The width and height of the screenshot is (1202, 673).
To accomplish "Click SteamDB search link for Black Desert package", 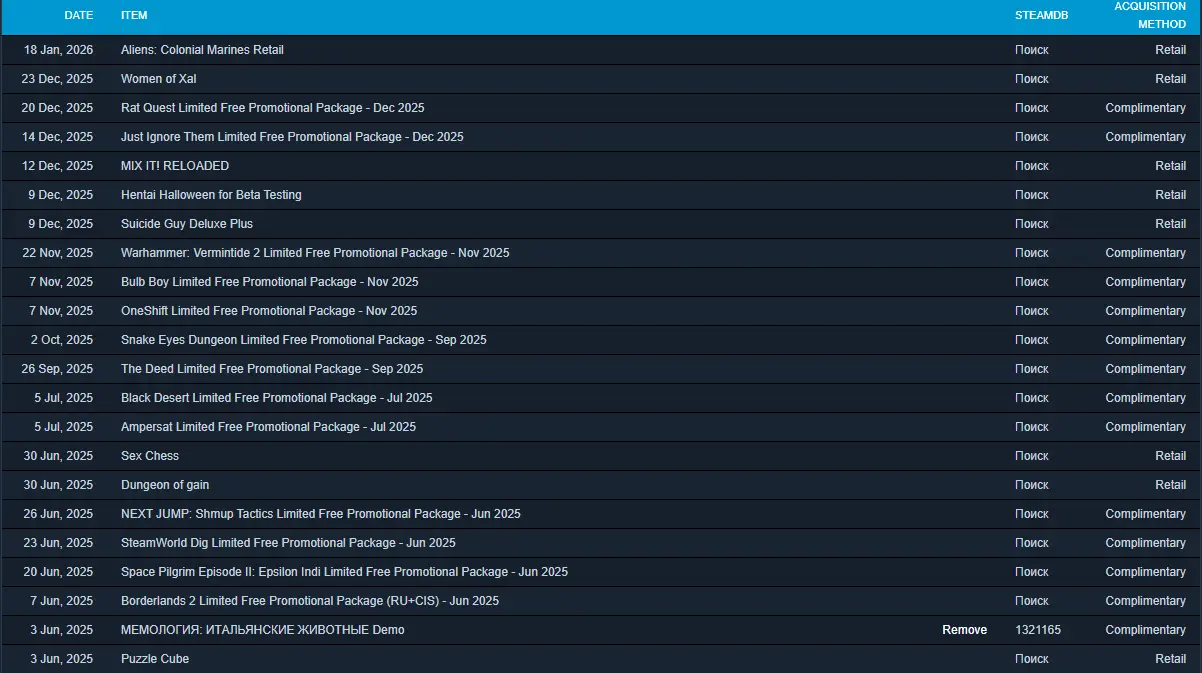I will 1031,398.
